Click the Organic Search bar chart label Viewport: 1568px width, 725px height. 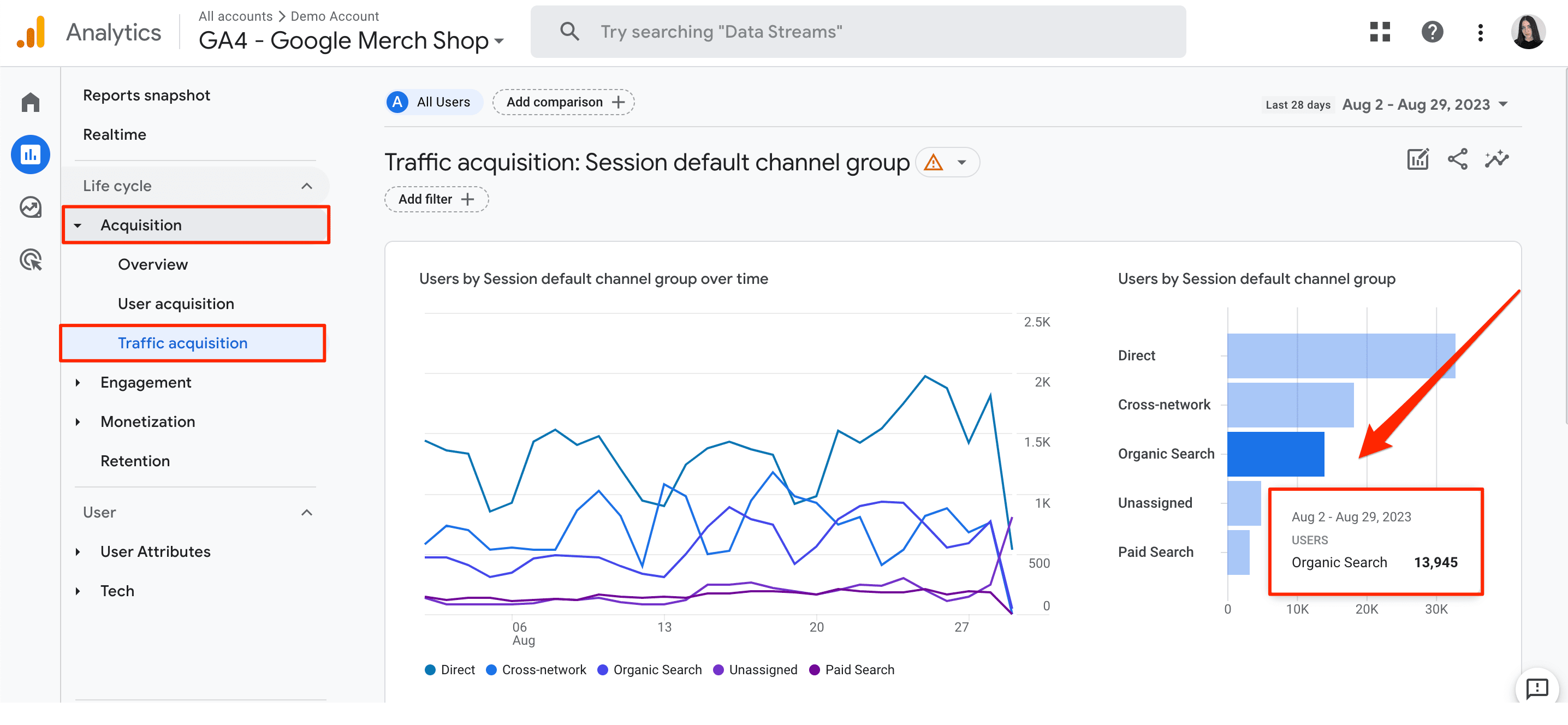(x=1166, y=454)
